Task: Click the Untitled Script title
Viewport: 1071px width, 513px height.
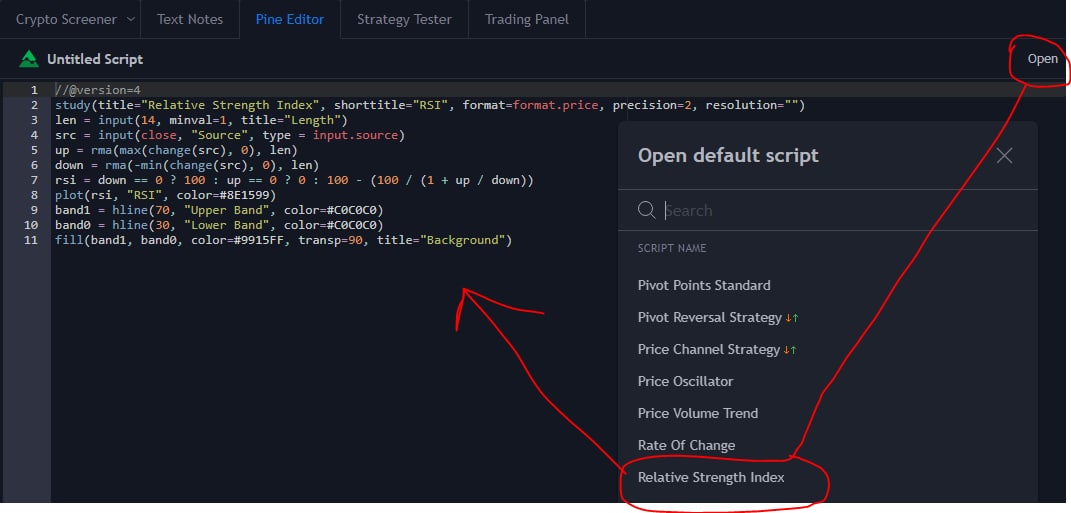Action: point(95,59)
